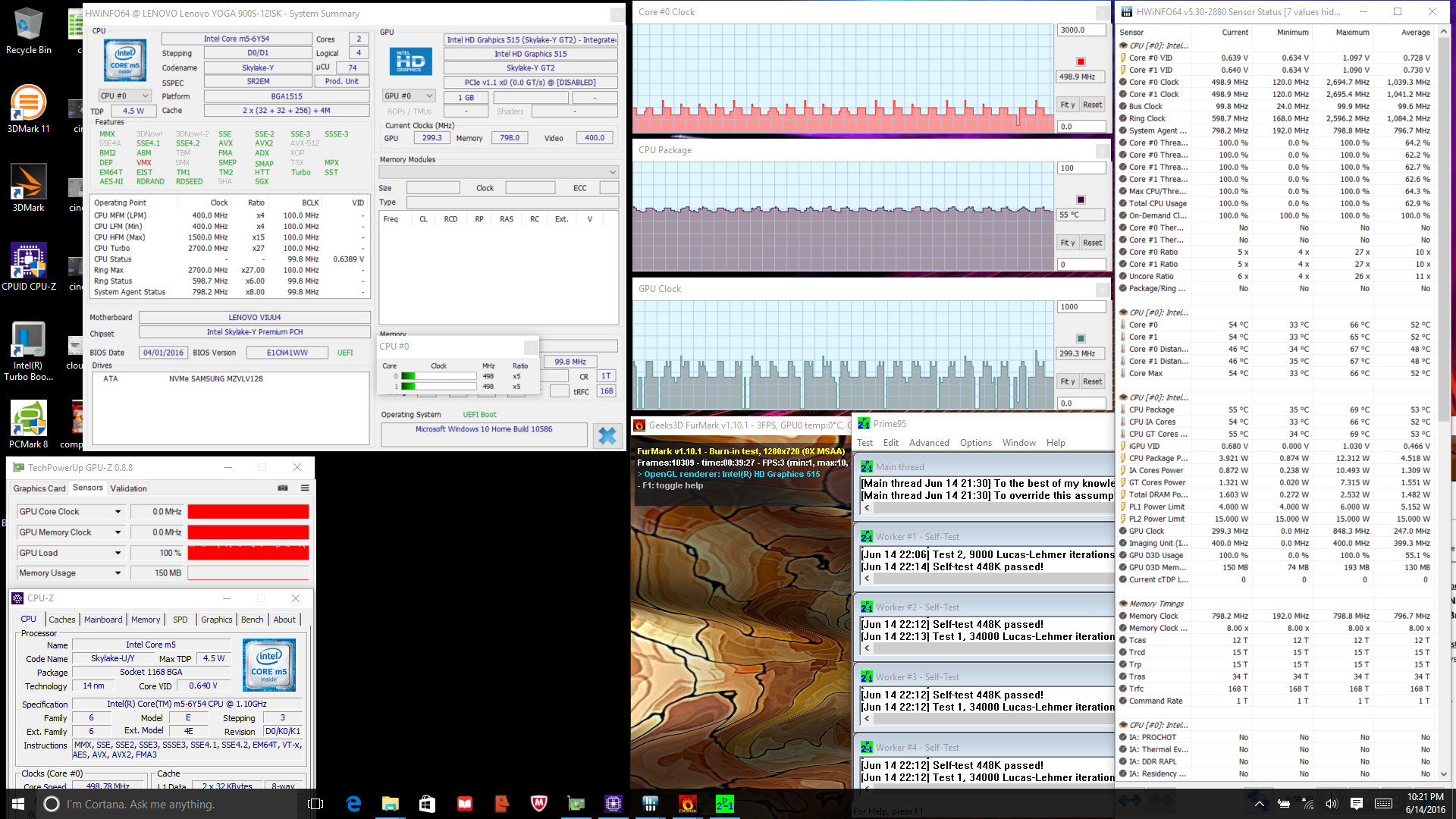Click red color swatch in Core #0 Clock

(x=1081, y=61)
